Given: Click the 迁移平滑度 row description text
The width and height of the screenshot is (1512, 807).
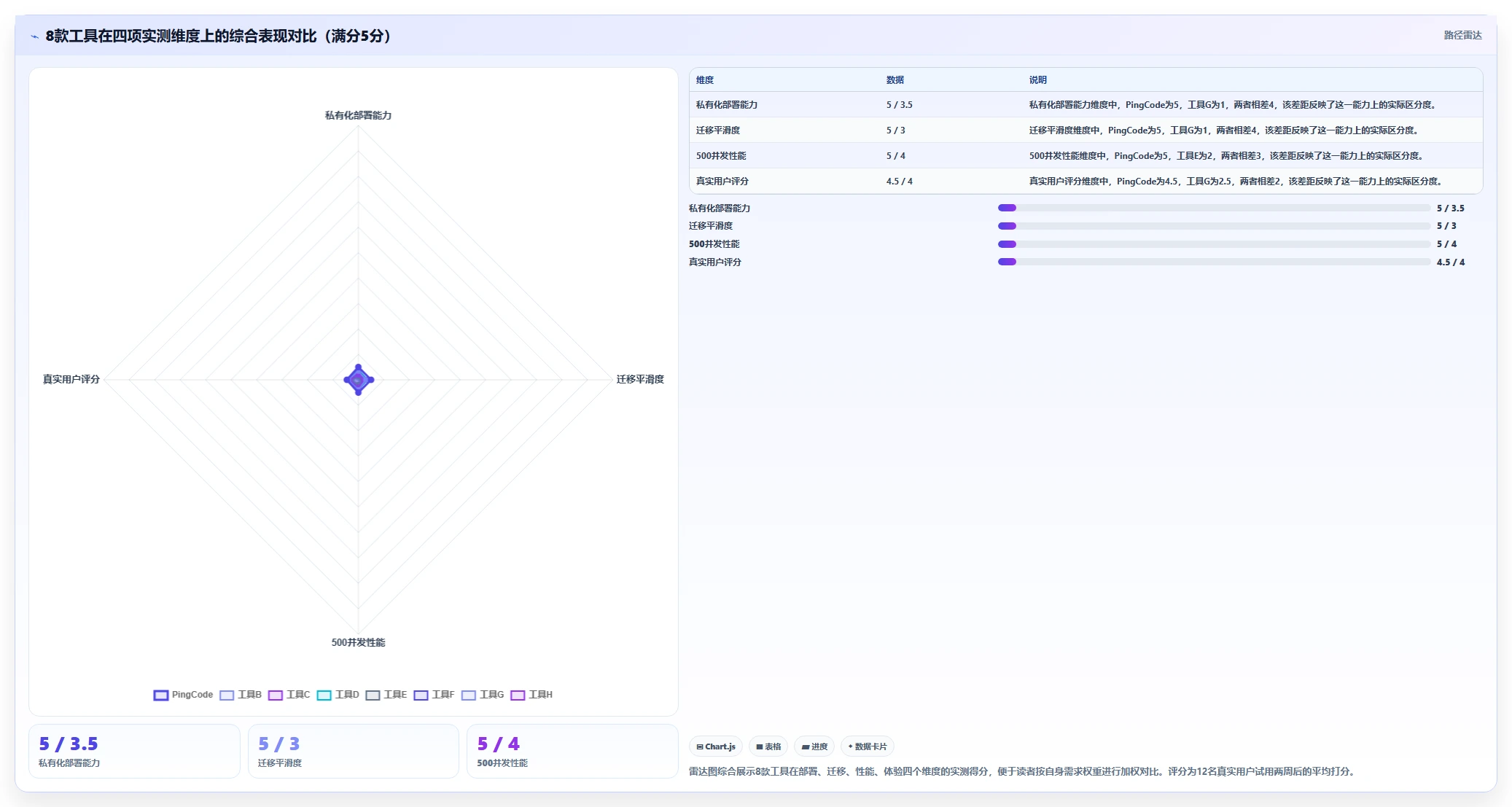Looking at the screenshot, I should coord(1225,130).
